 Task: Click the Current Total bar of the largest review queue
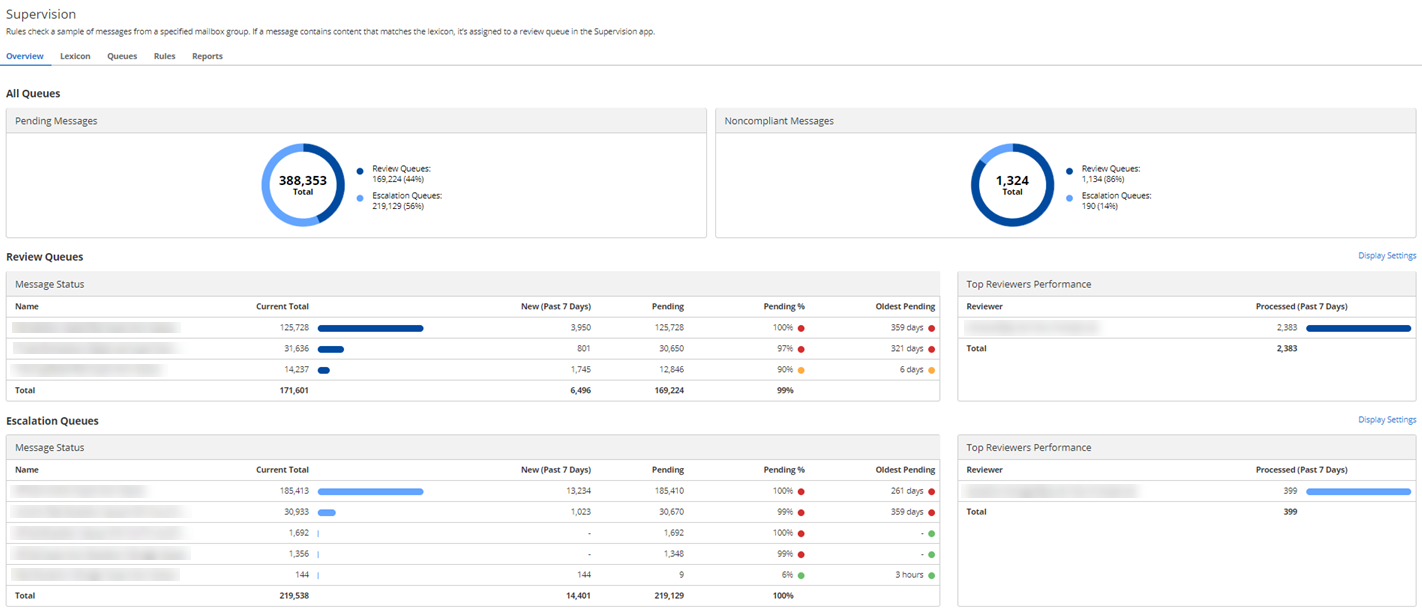coord(370,328)
